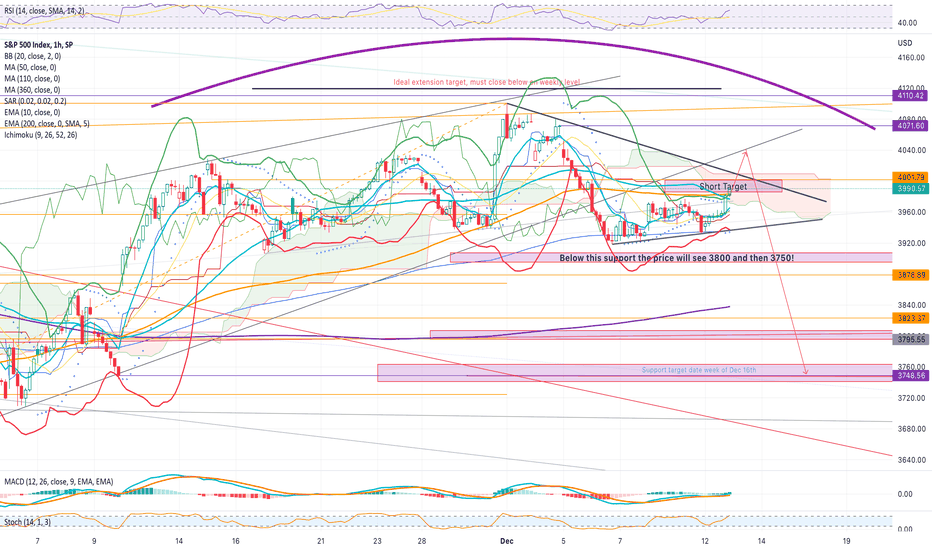Click the S&P 500 Index, 1h, SP title
The image size is (932, 550).
coord(39,45)
